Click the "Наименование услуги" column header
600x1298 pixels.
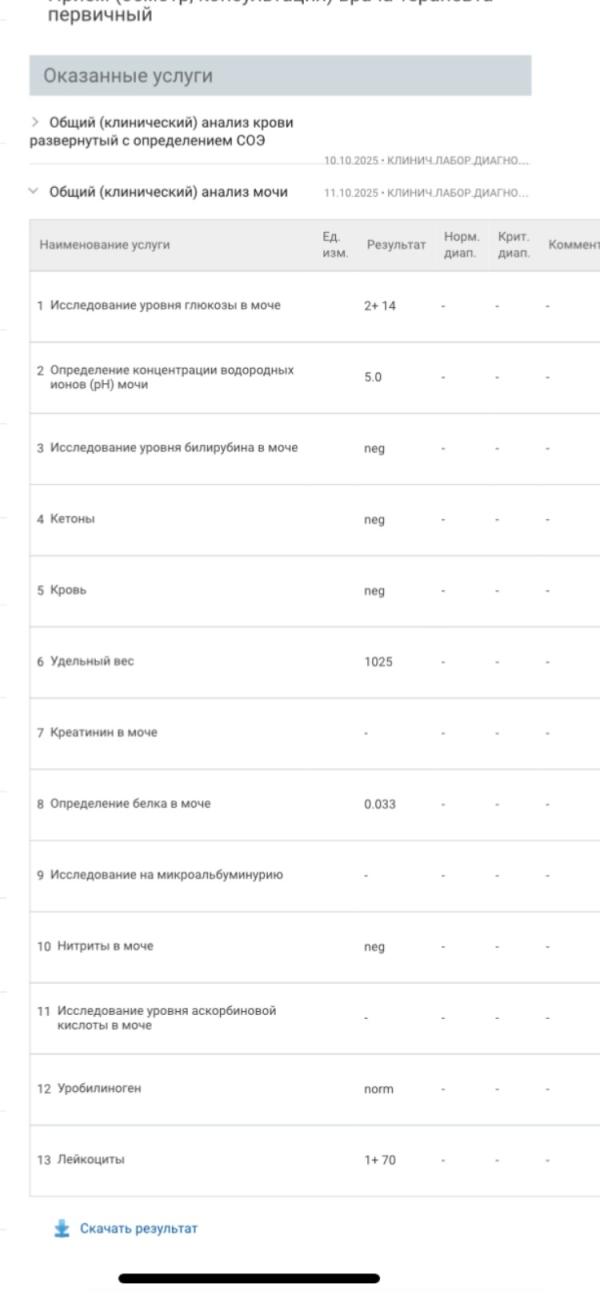(104, 244)
